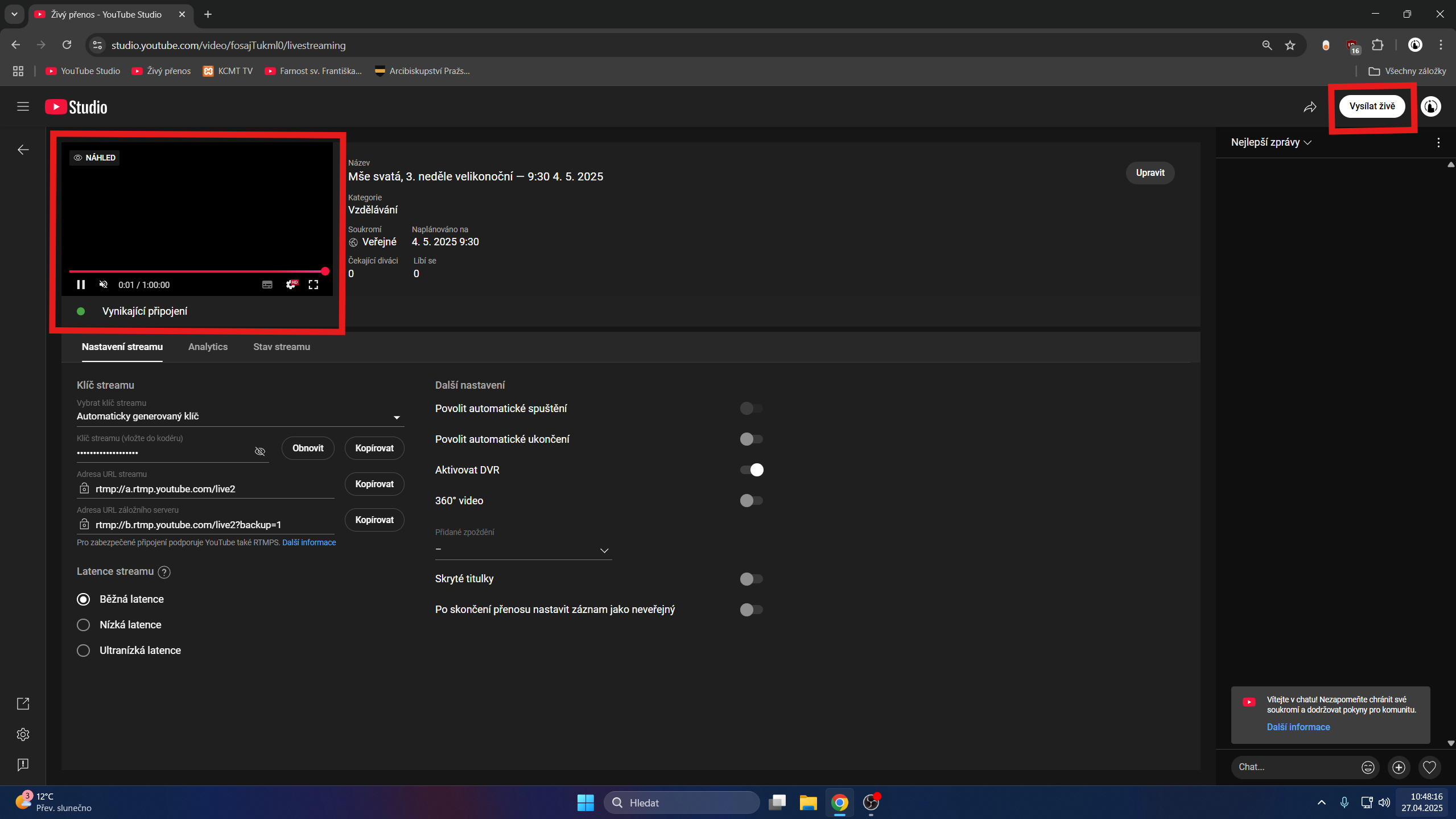This screenshot has height=819, width=1456.
Task: Reveal stream key with eye icon
Action: coord(260,451)
